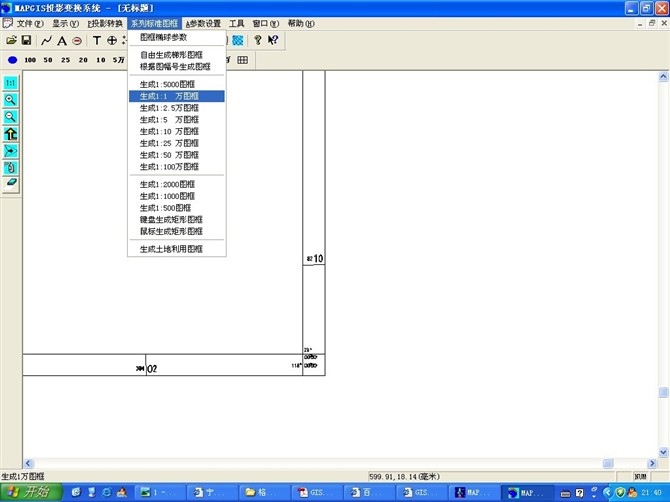Open the A参数设置 menu
Screen dimensions: 670x502
(x=203, y=23)
